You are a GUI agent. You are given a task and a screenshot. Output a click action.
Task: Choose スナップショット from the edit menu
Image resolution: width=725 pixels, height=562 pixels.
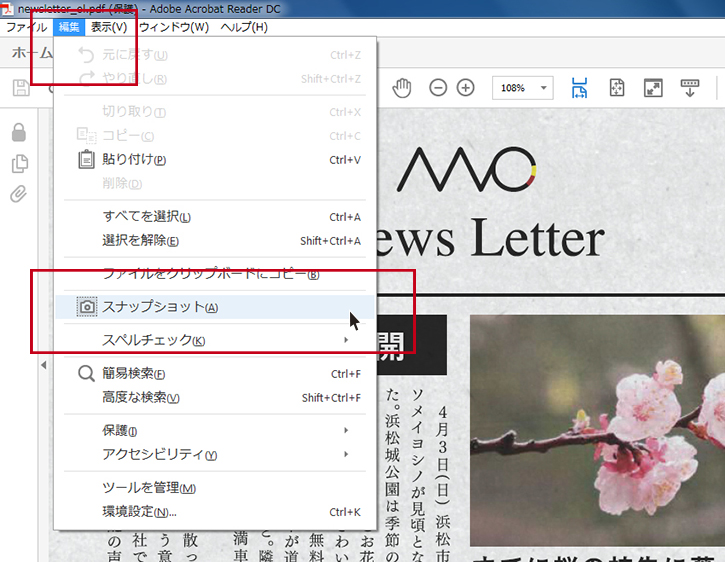[160, 307]
